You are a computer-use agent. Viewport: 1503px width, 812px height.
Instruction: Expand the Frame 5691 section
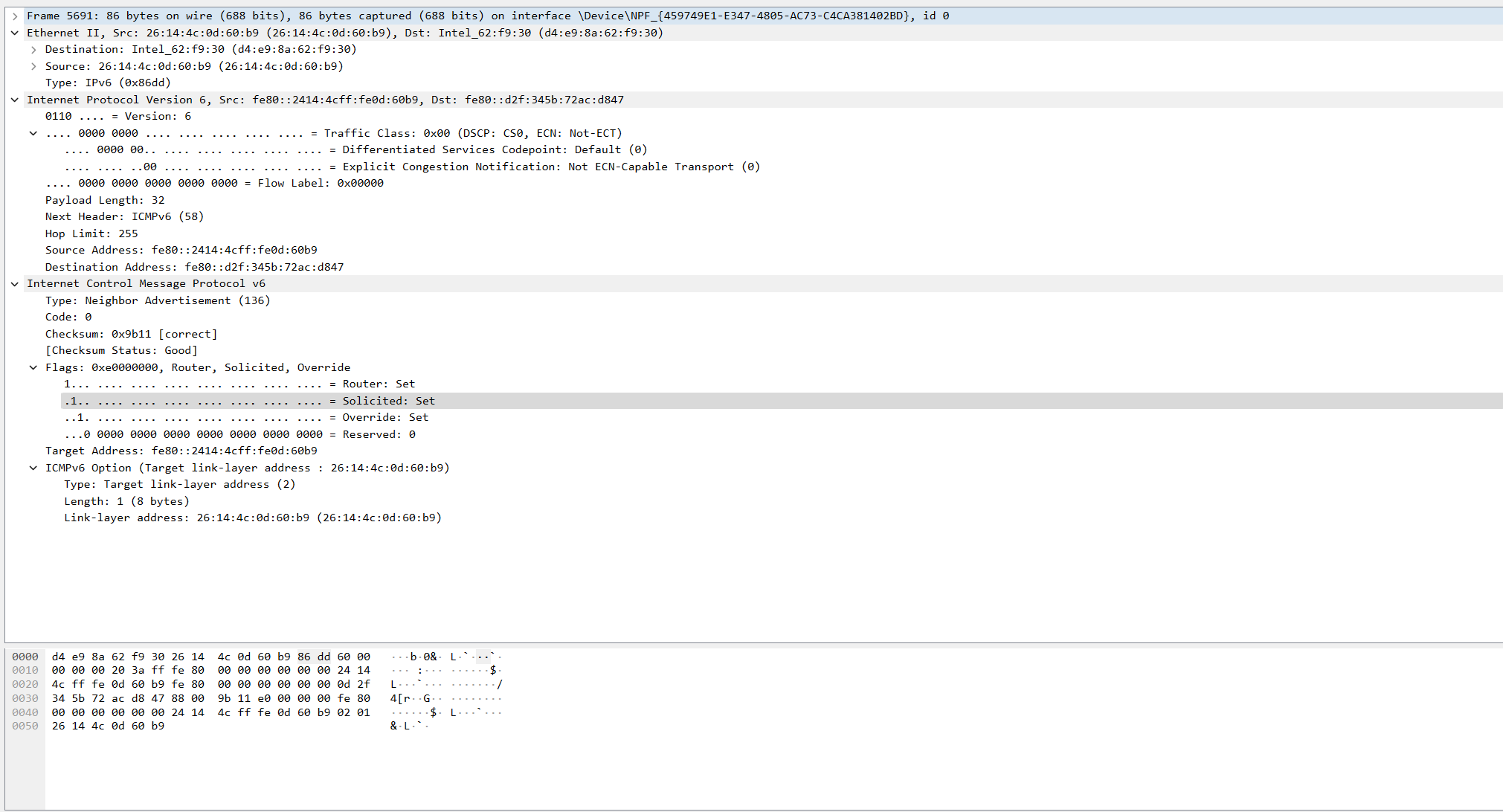tap(15, 16)
